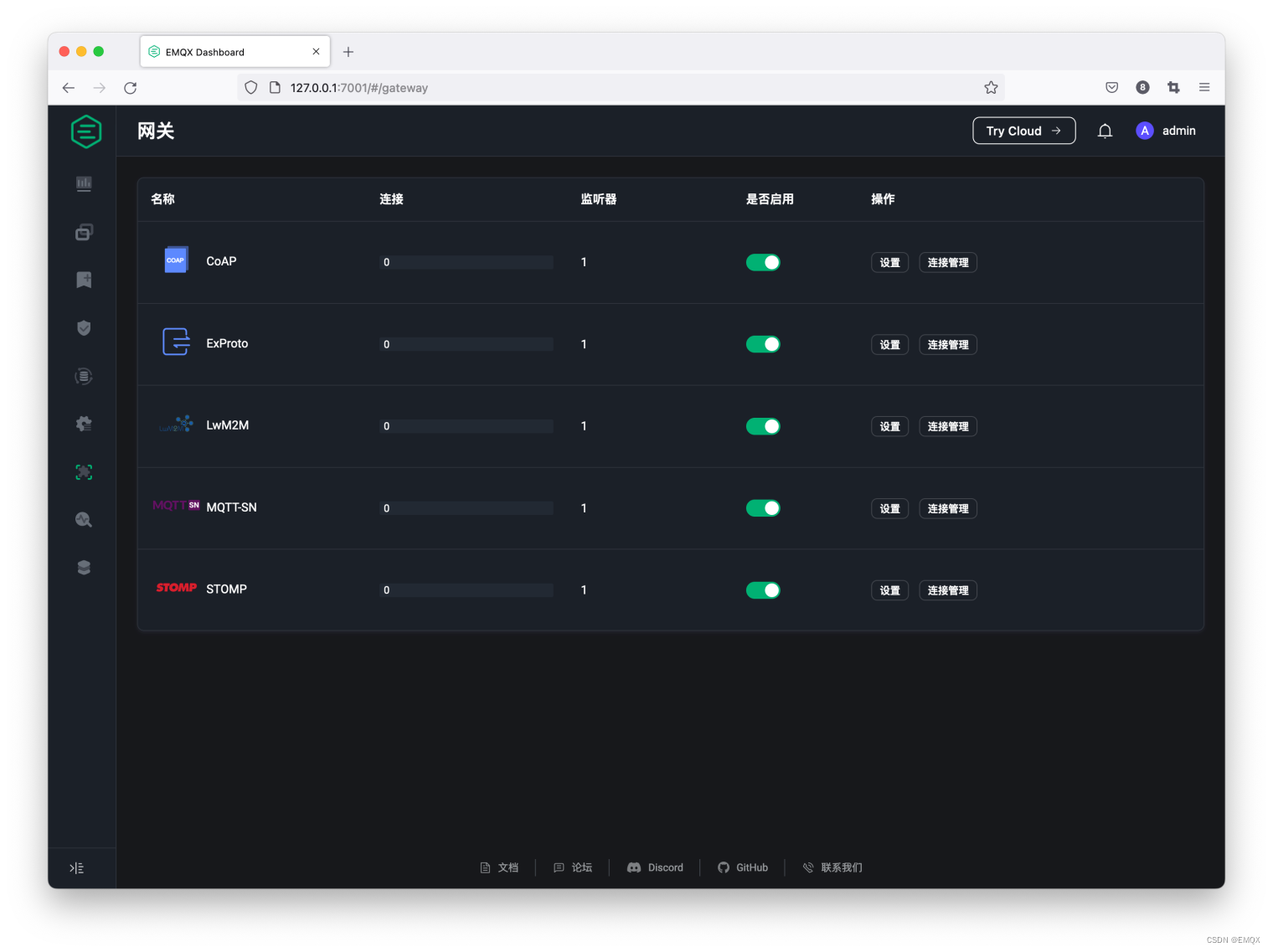This screenshot has width=1273, height=952.
Task: Click the EMQX logo at top of sidebar
Action: tap(85, 131)
